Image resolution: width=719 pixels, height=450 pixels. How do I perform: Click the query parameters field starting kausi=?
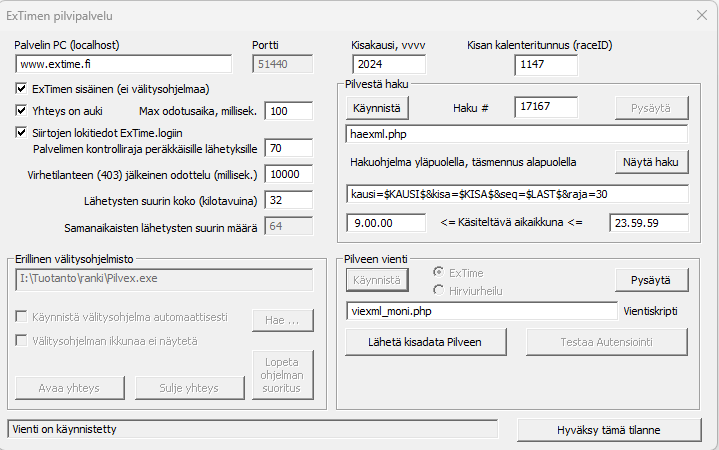coord(516,193)
